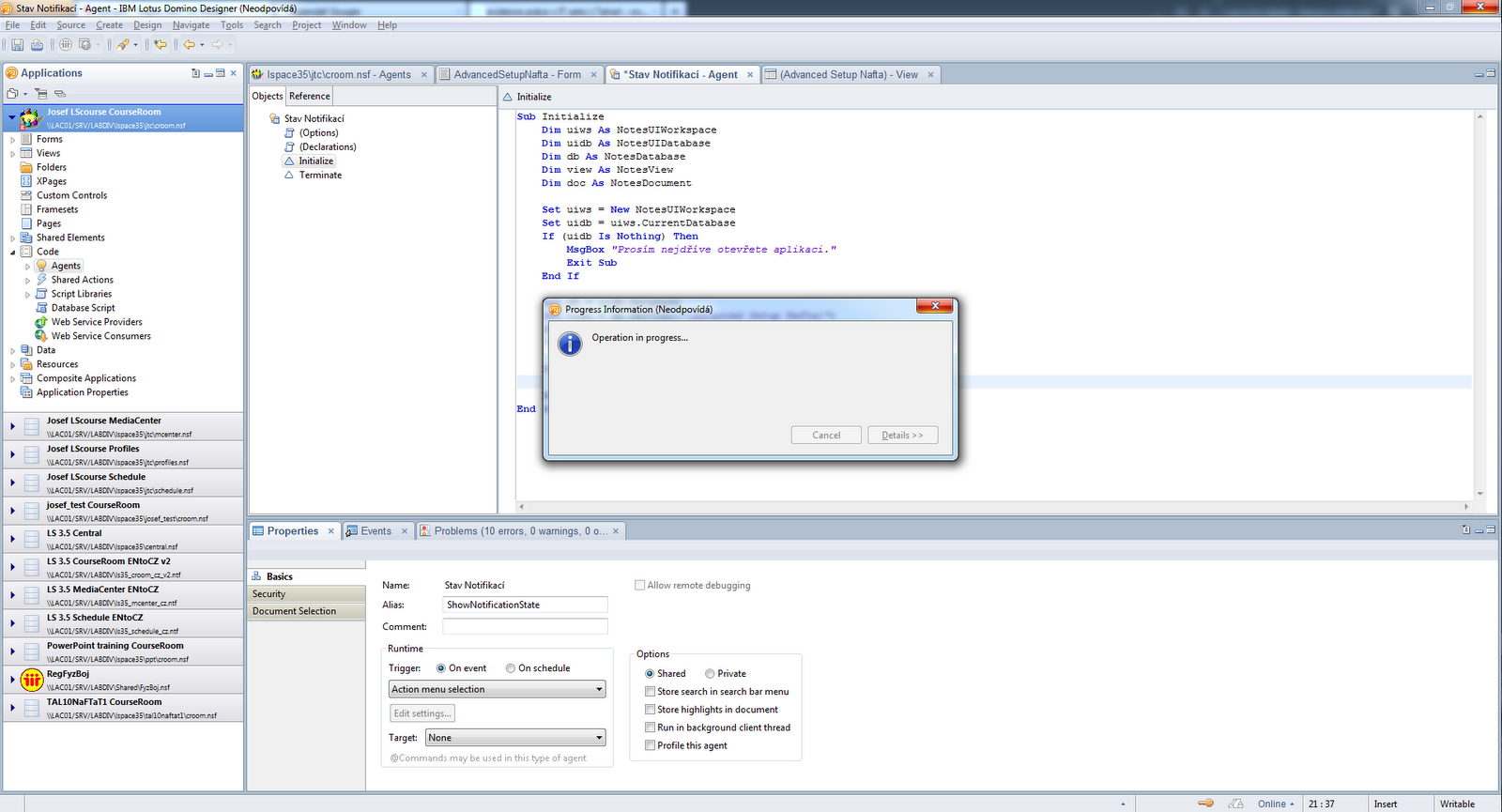Click the Details >> button

click(902, 436)
